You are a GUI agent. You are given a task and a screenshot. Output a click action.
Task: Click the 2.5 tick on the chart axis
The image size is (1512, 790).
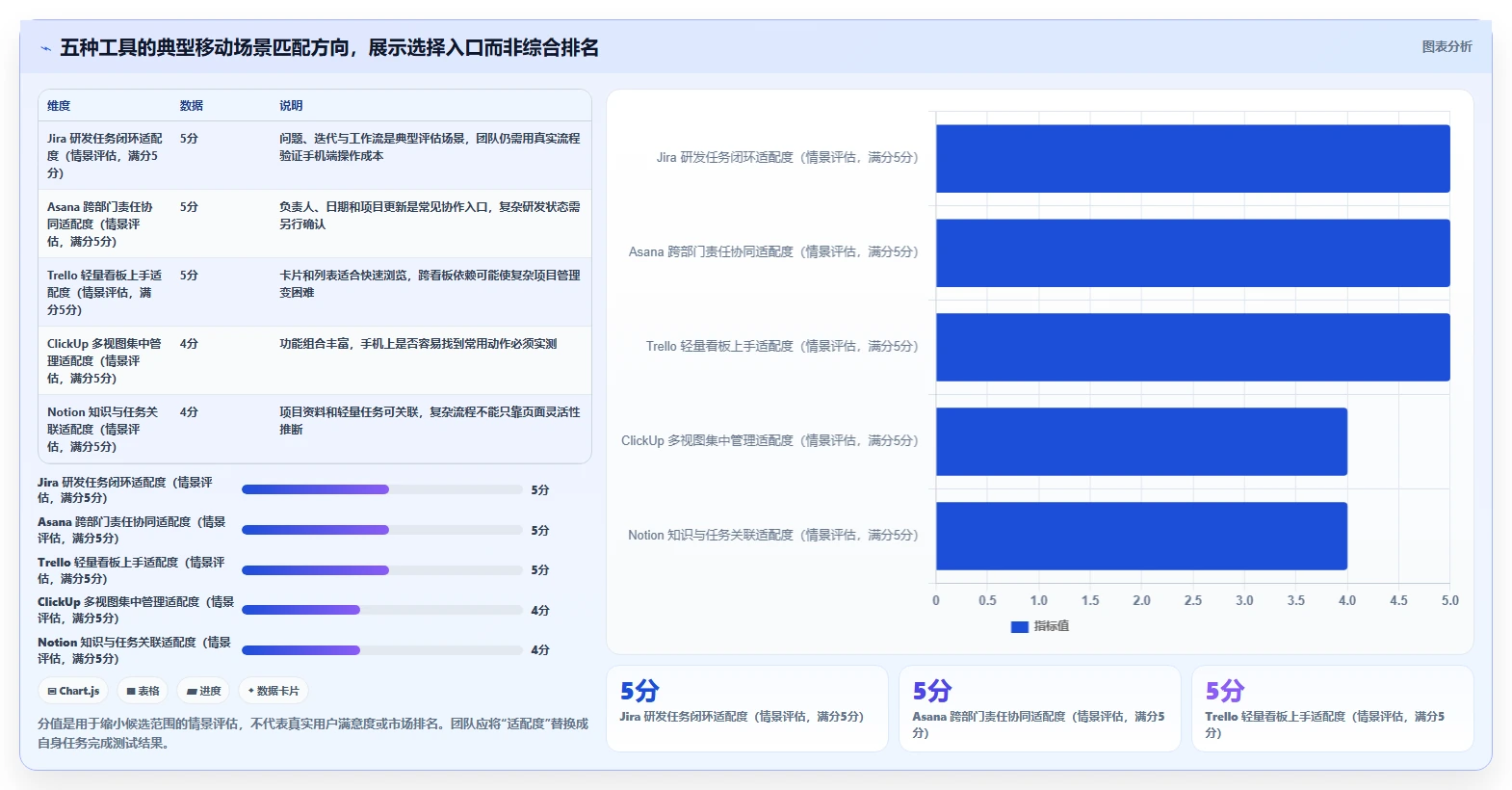(x=1193, y=600)
